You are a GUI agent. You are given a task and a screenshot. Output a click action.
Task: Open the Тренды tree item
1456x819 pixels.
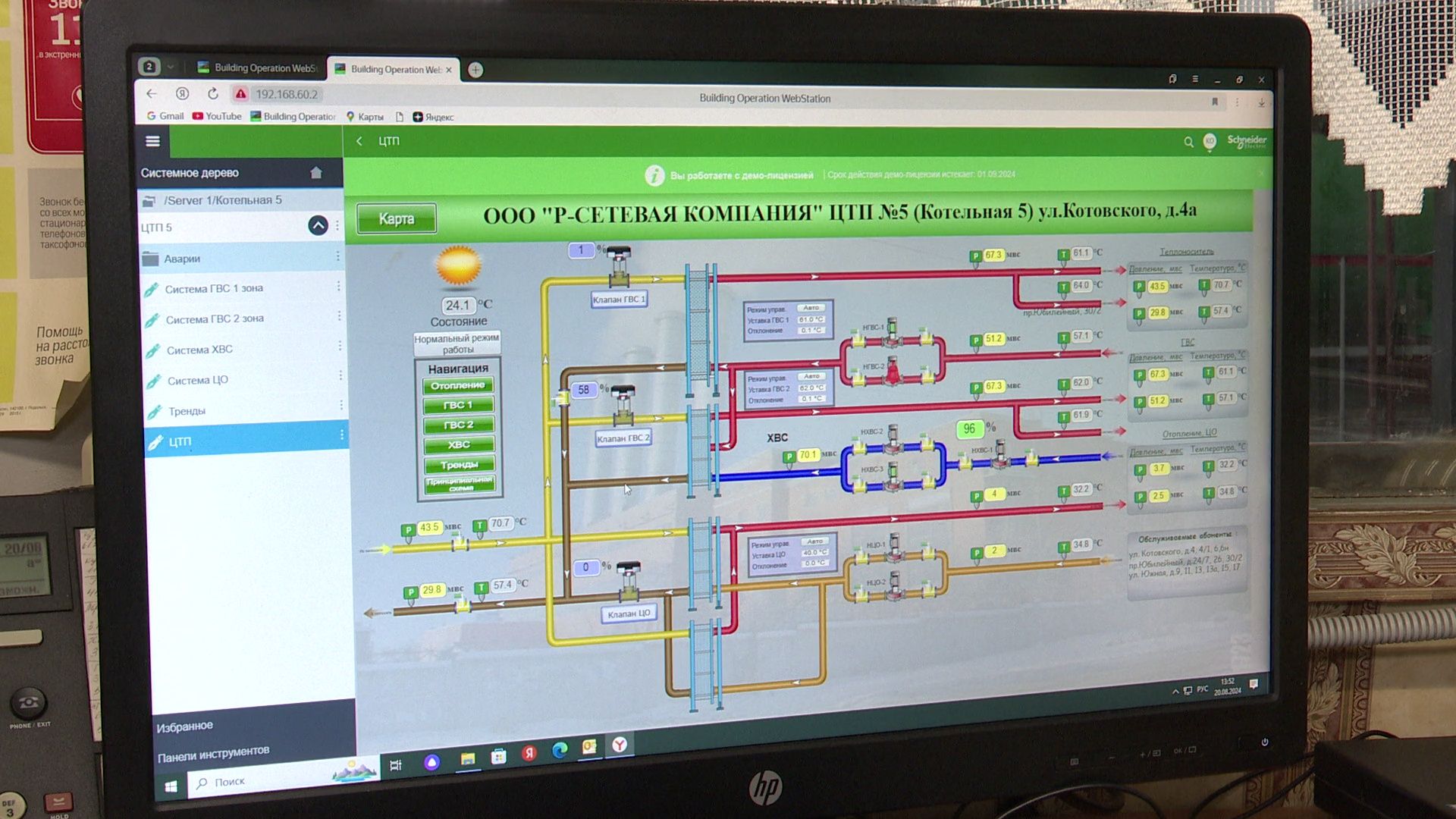(187, 411)
